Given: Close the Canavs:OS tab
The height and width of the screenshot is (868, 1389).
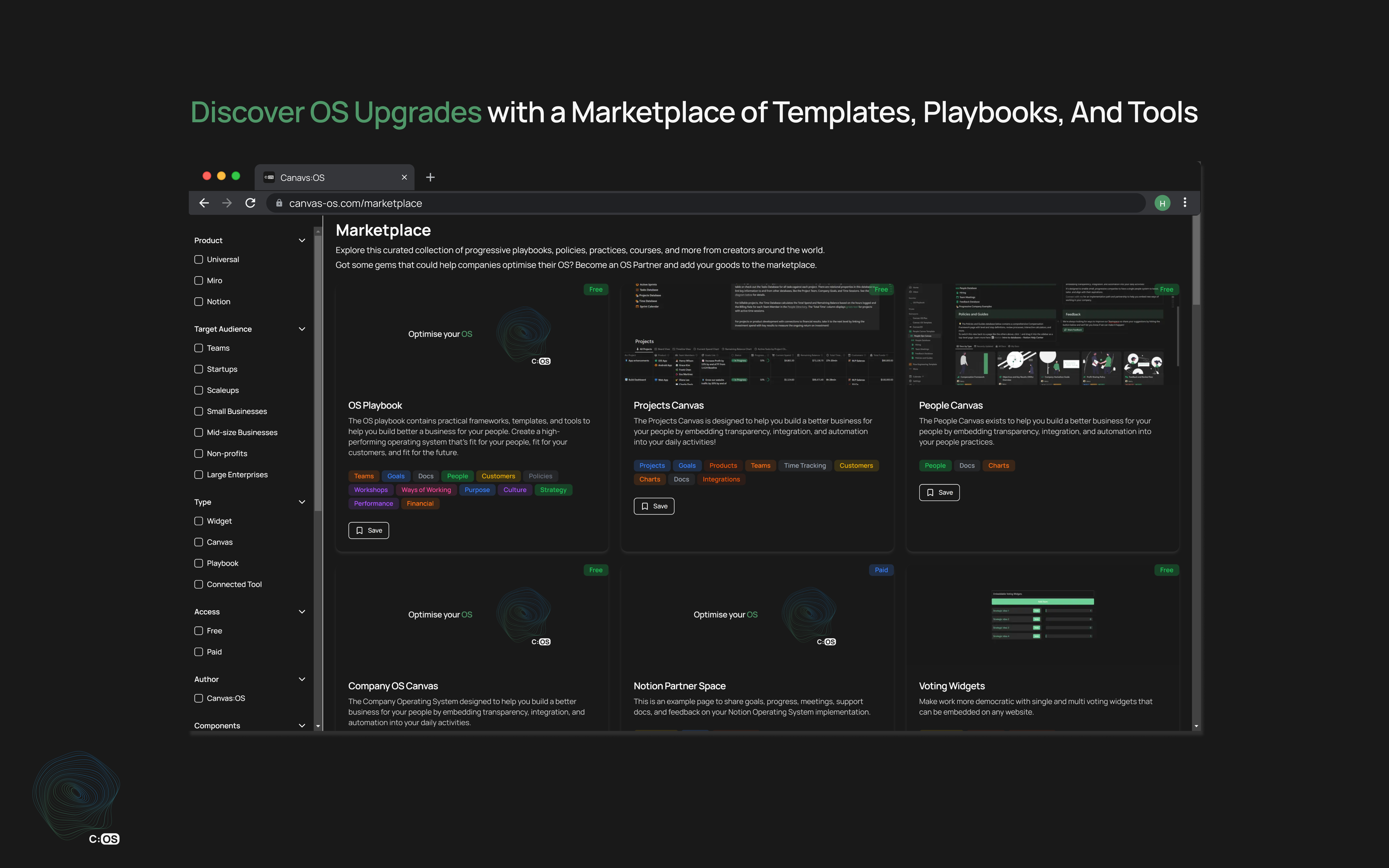Looking at the screenshot, I should pyautogui.click(x=404, y=177).
